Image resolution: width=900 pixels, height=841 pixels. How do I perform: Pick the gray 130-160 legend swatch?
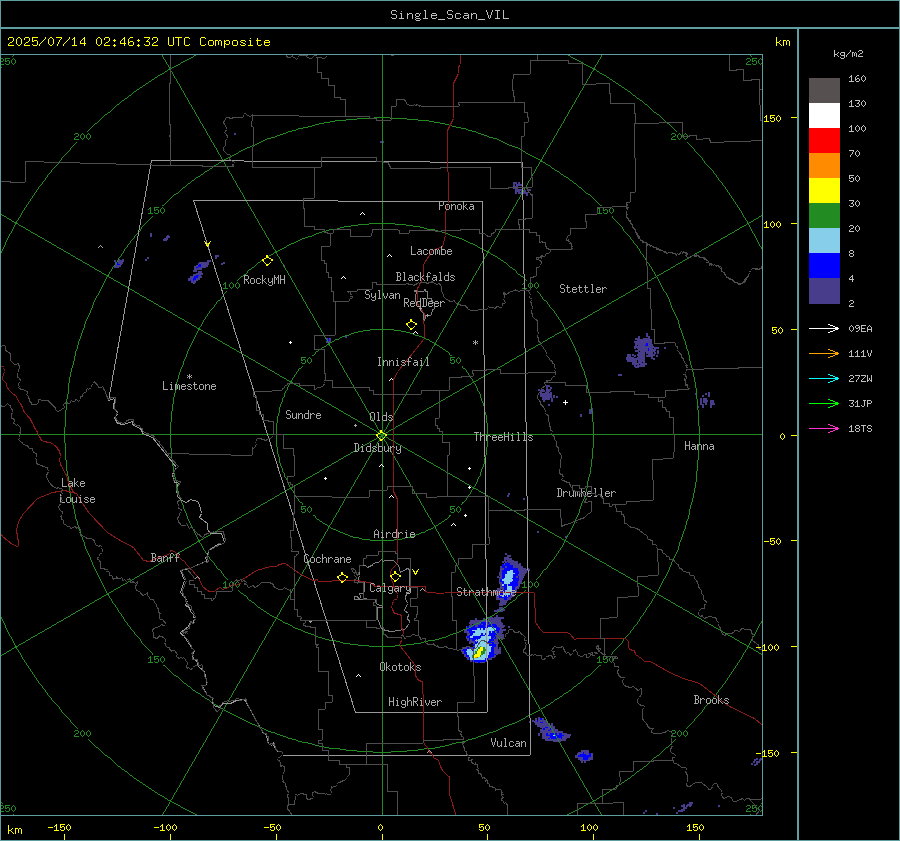pos(824,91)
